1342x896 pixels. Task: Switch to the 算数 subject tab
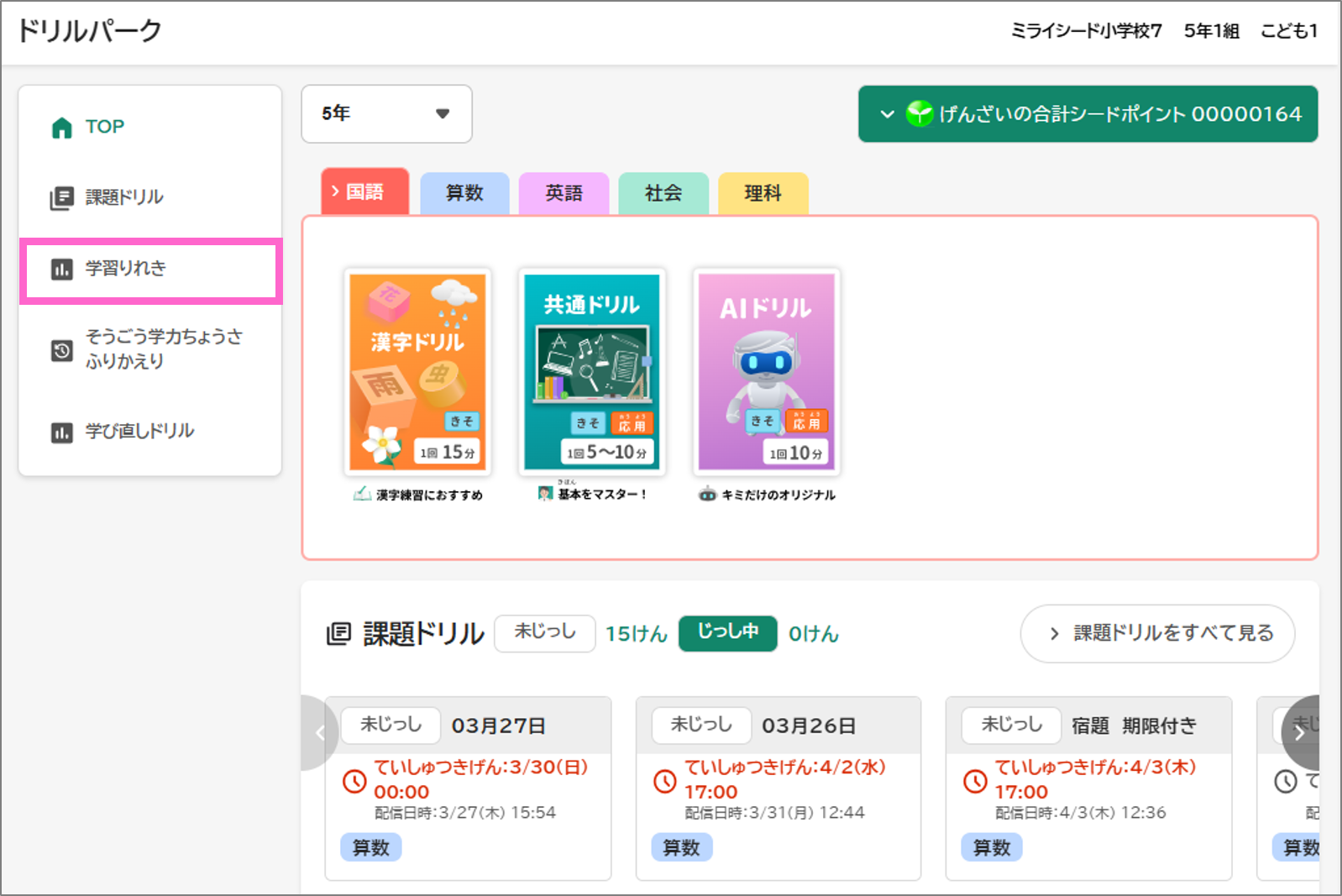[464, 193]
